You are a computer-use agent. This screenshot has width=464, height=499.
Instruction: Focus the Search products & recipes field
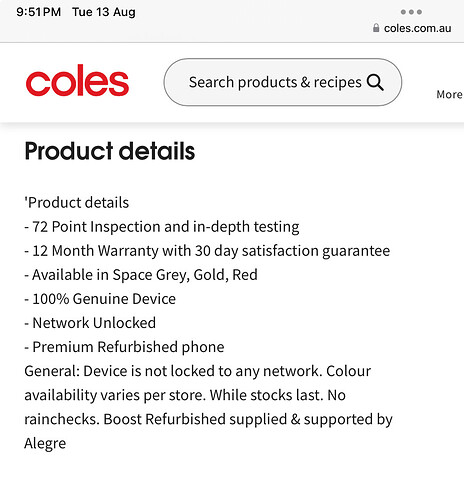pos(283,82)
